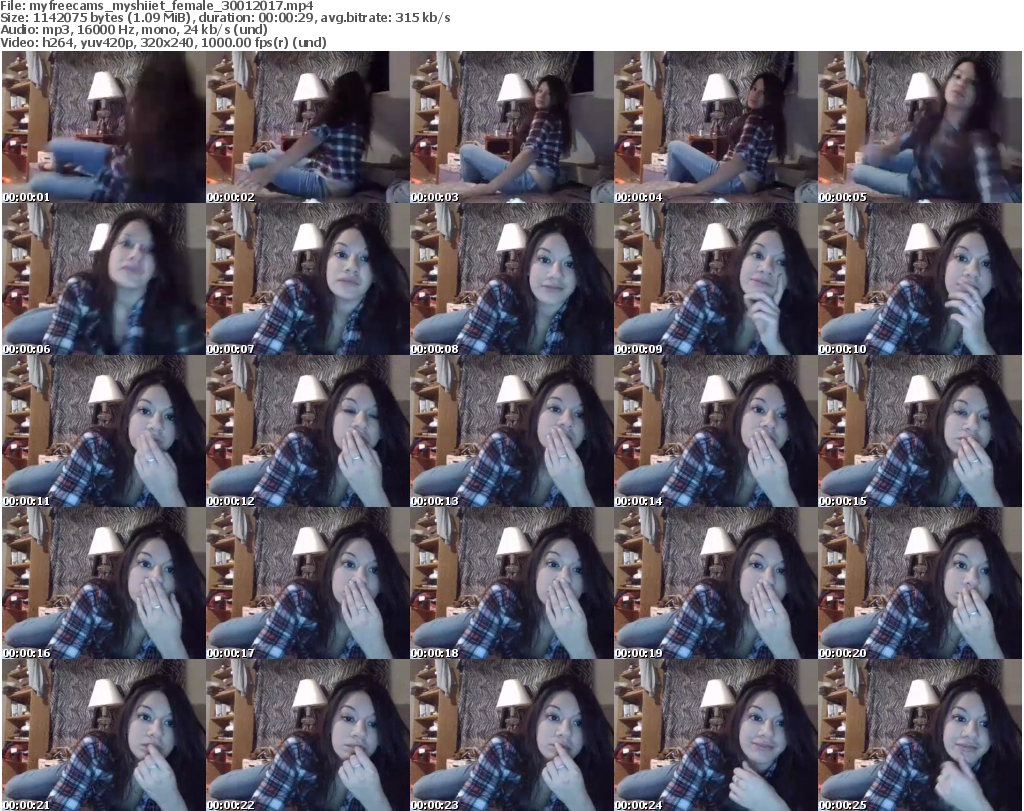Select the frame at 00:00:10
The width and height of the screenshot is (1024, 811).
click(920, 279)
